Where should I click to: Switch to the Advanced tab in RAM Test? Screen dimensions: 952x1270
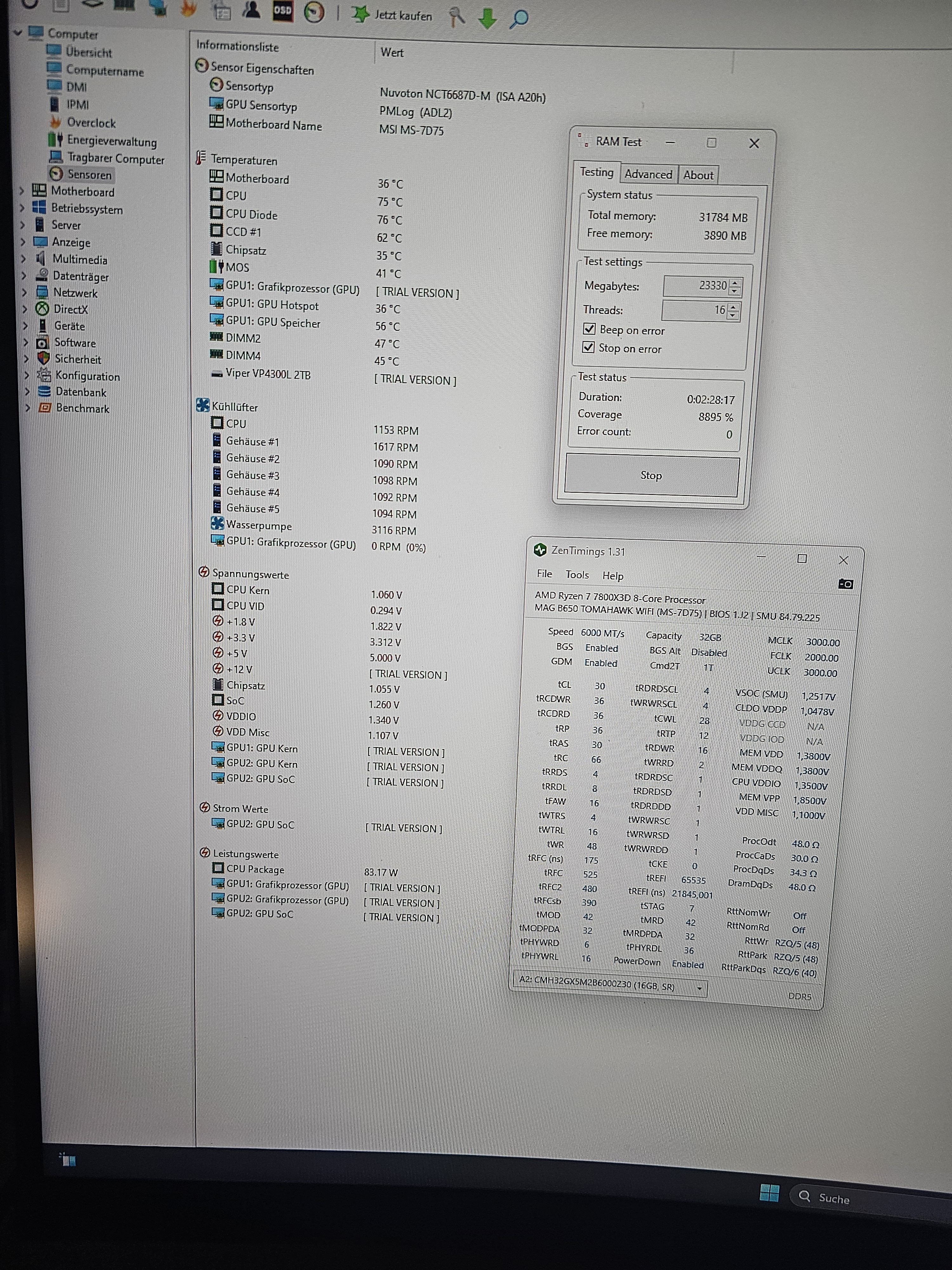[x=648, y=175]
